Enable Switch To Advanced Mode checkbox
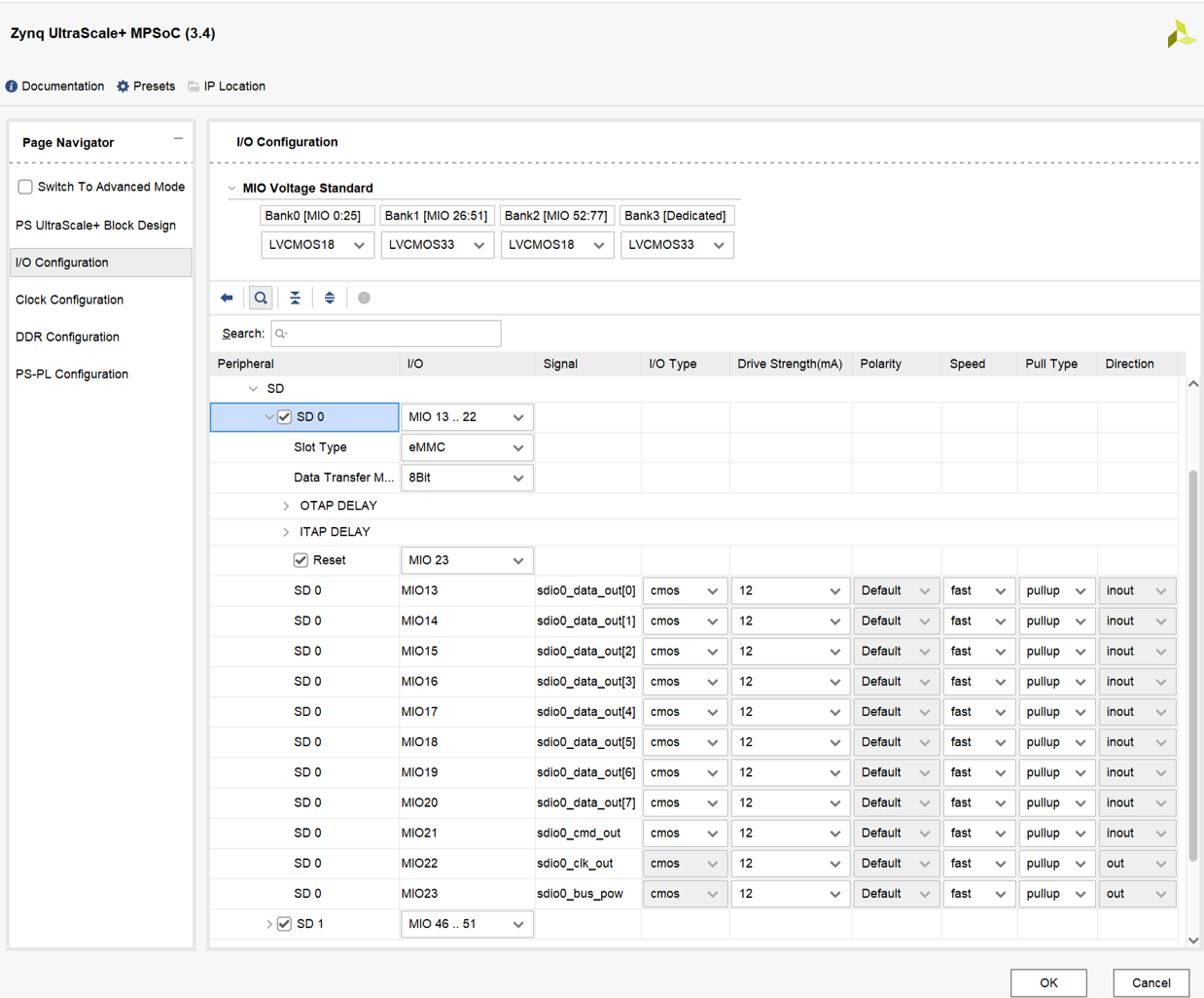The height and width of the screenshot is (998, 1204). coord(25,187)
